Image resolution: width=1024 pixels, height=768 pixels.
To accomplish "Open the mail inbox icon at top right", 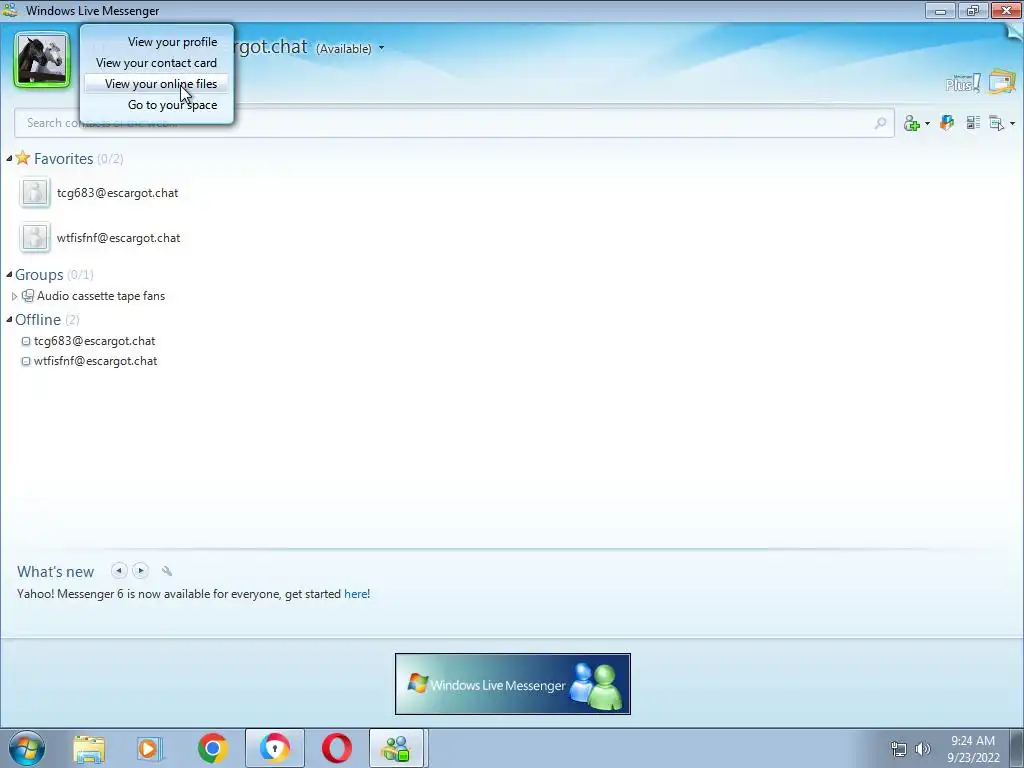I will [1002, 82].
